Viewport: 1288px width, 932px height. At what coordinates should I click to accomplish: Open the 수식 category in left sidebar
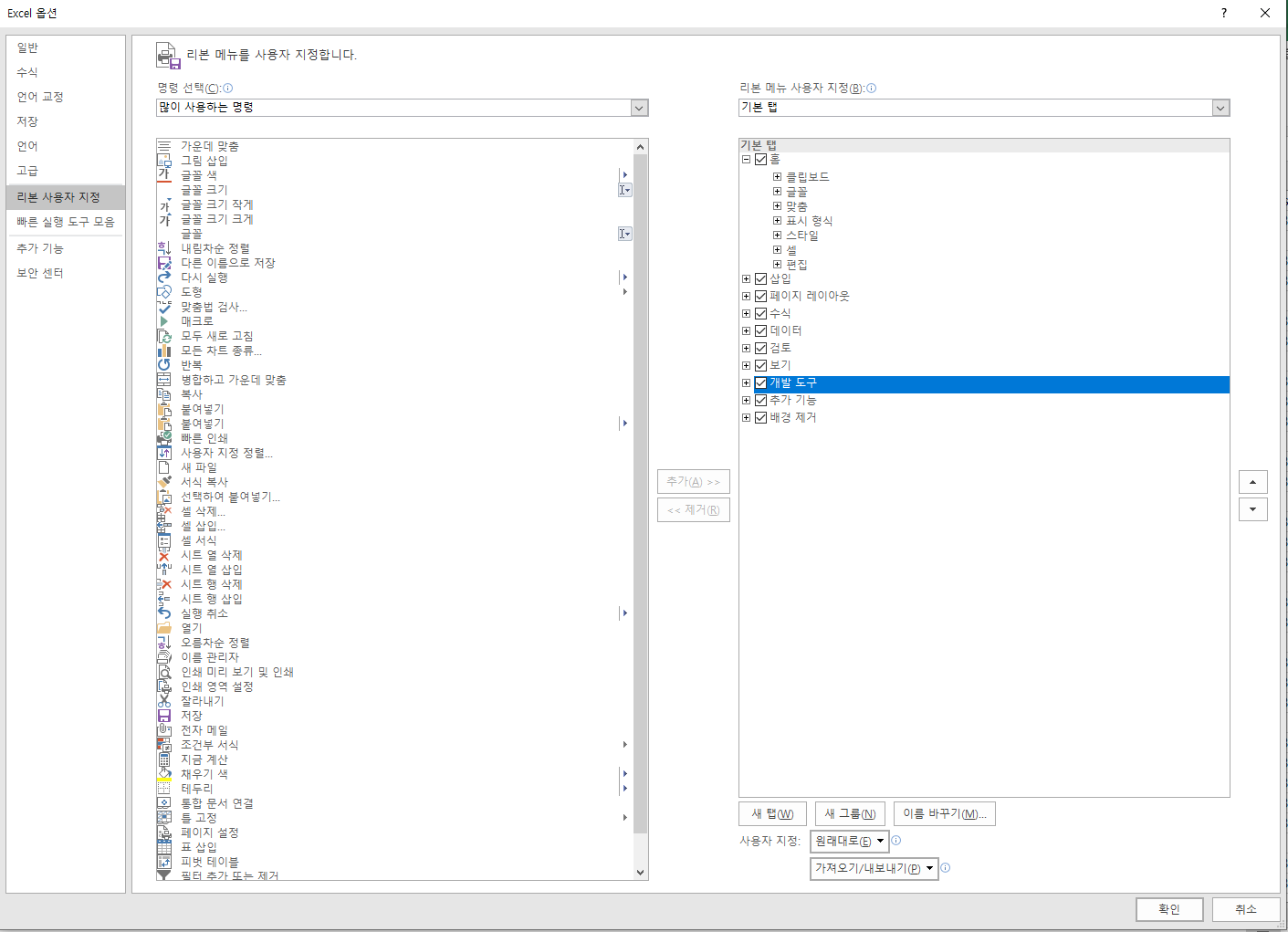[x=66, y=72]
